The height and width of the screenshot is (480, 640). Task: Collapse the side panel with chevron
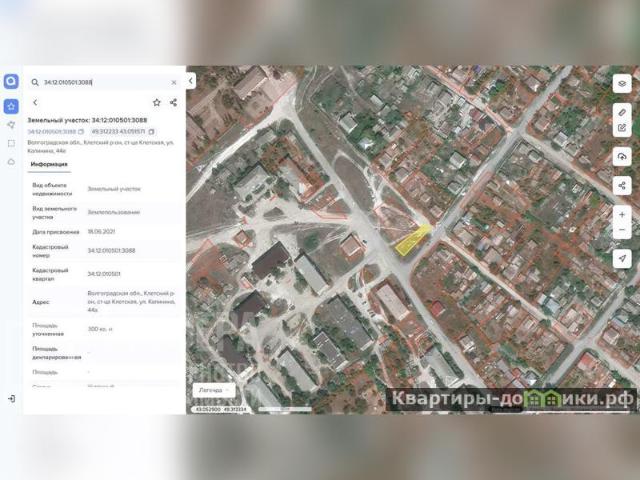pos(191,81)
